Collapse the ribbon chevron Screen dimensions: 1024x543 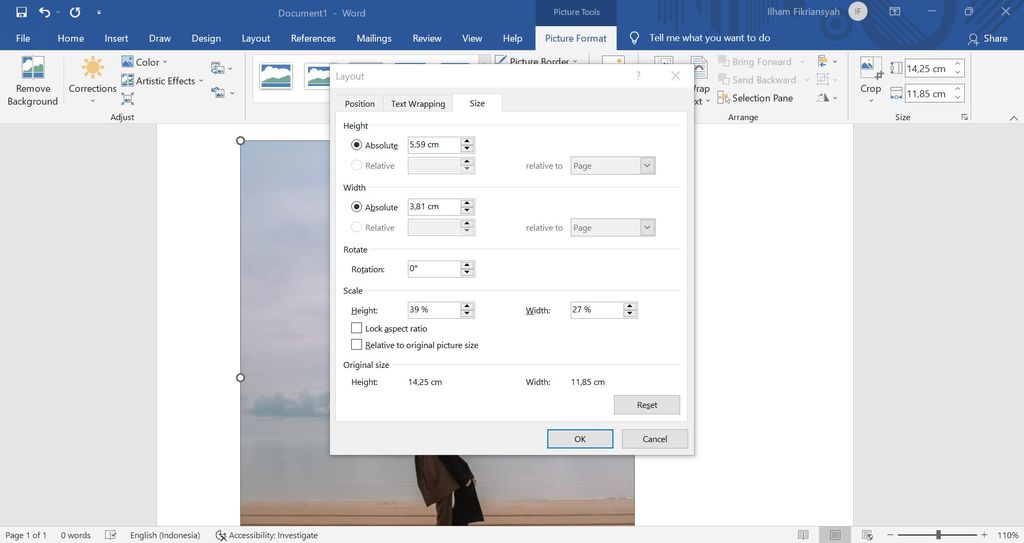click(x=1014, y=118)
